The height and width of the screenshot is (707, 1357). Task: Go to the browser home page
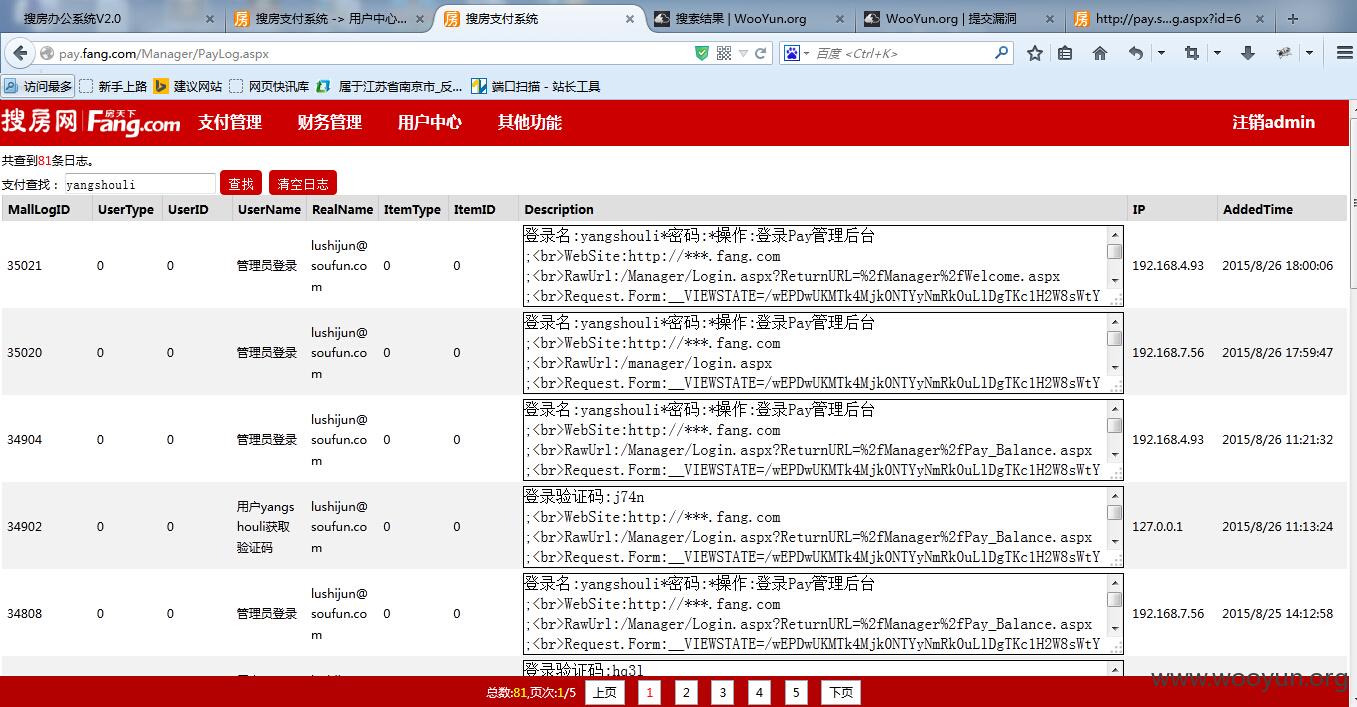(1100, 53)
